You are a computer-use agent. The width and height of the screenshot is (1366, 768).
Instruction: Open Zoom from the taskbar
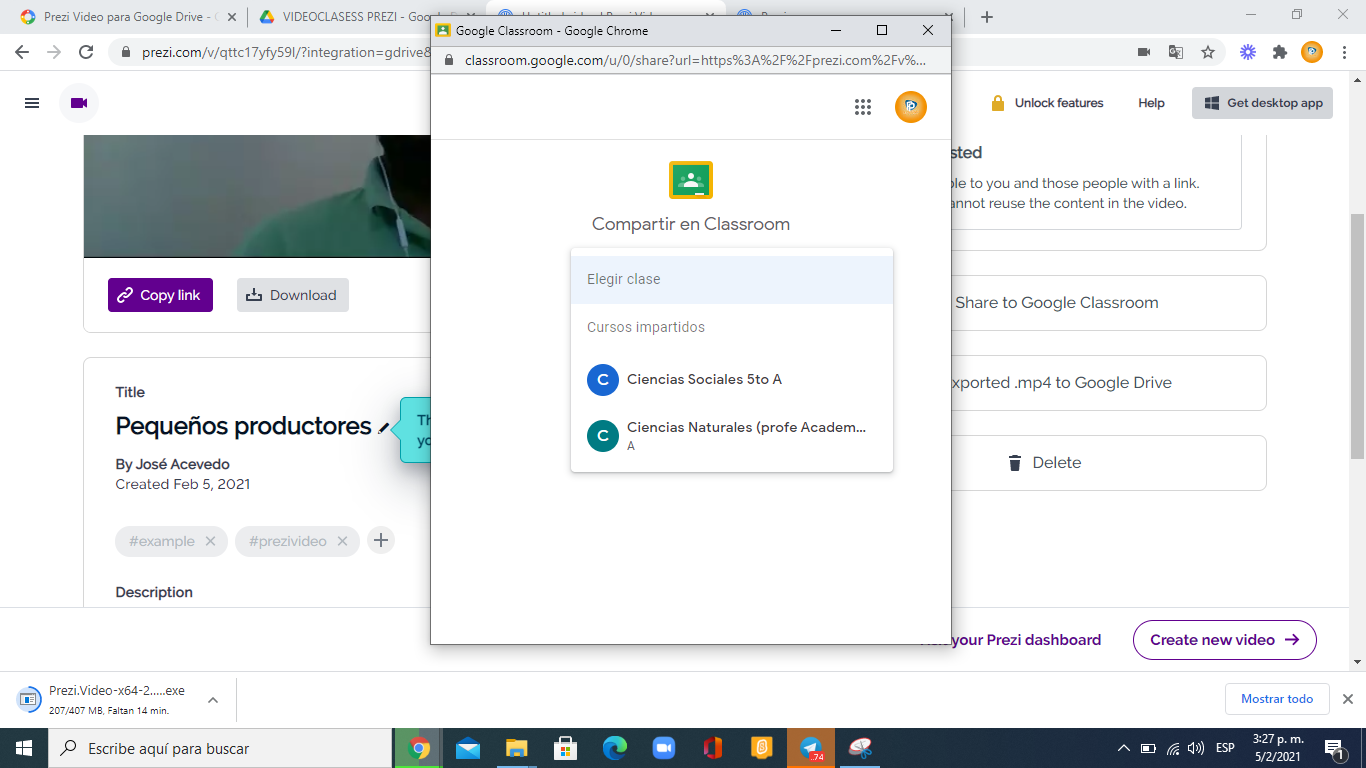pyautogui.click(x=664, y=748)
